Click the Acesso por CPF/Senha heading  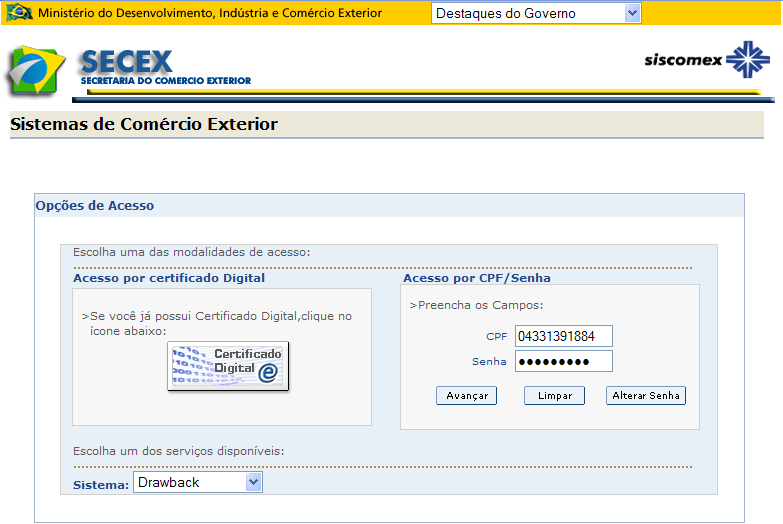[x=477, y=278]
